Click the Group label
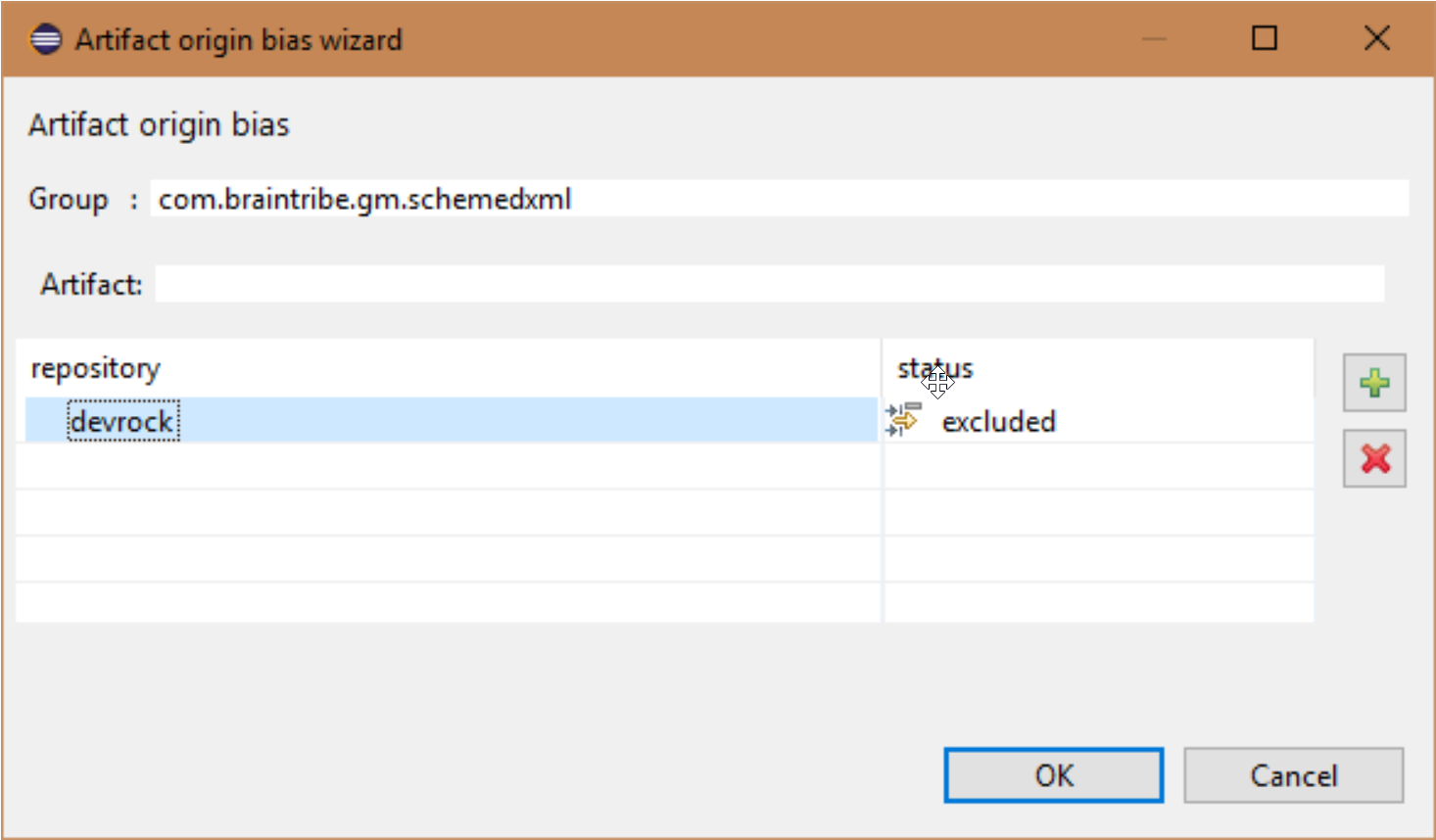This screenshot has width=1436, height=840. tap(68, 199)
